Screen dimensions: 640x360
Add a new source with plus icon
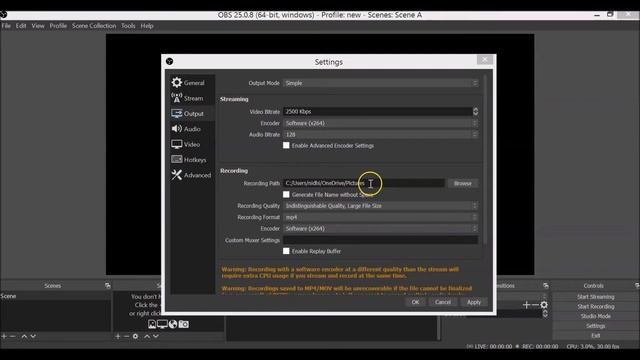click(118, 336)
